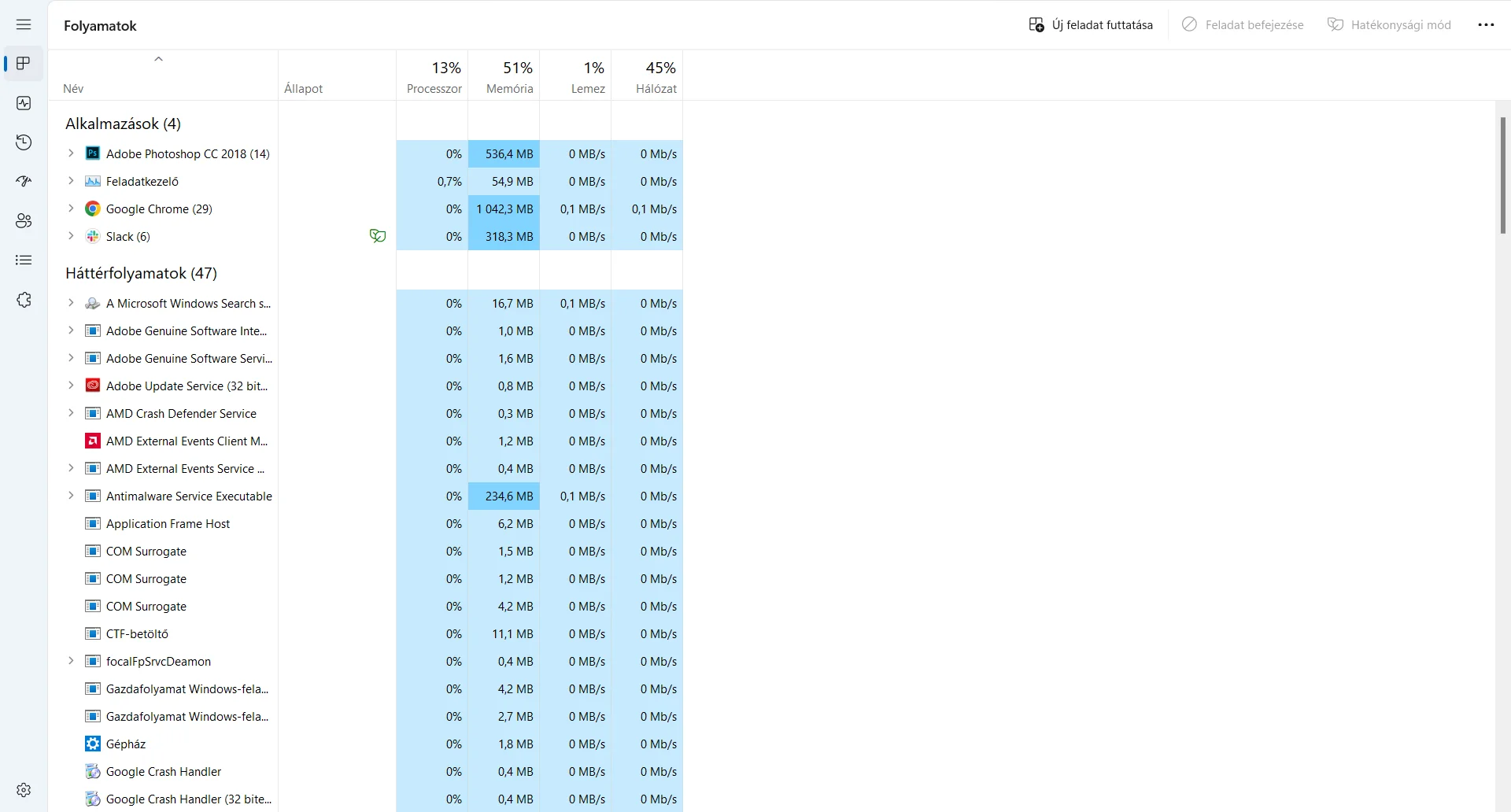This screenshot has width=1511, height=812.
Task: Click the vertical scrollbar of process list
Action: [1502, 175]
